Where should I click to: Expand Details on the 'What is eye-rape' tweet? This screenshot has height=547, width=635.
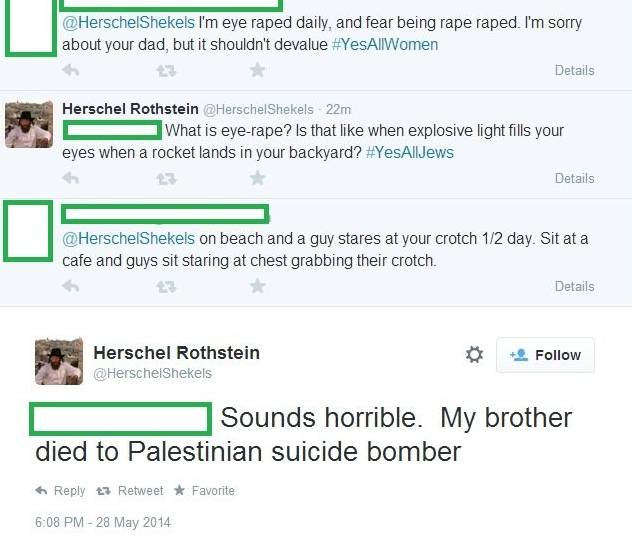(574, 178)
